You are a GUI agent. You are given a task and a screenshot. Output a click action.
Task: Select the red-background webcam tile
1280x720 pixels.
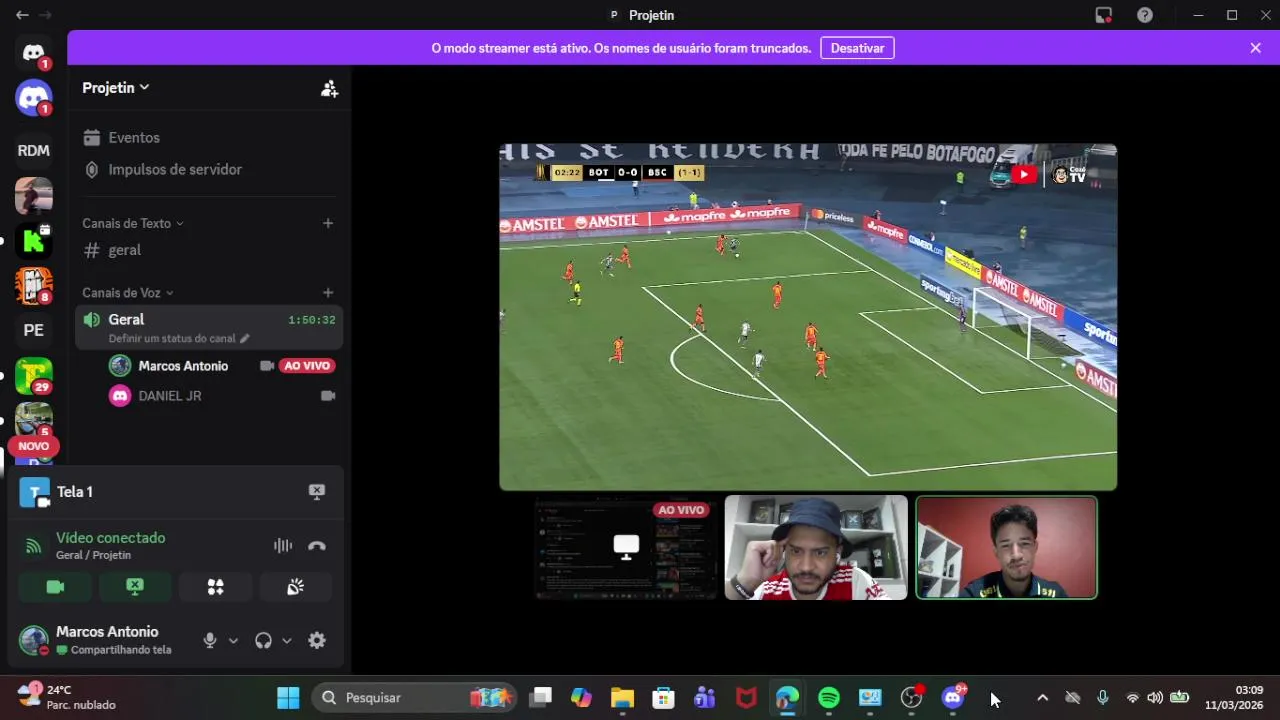click(x=1006, y=548)
